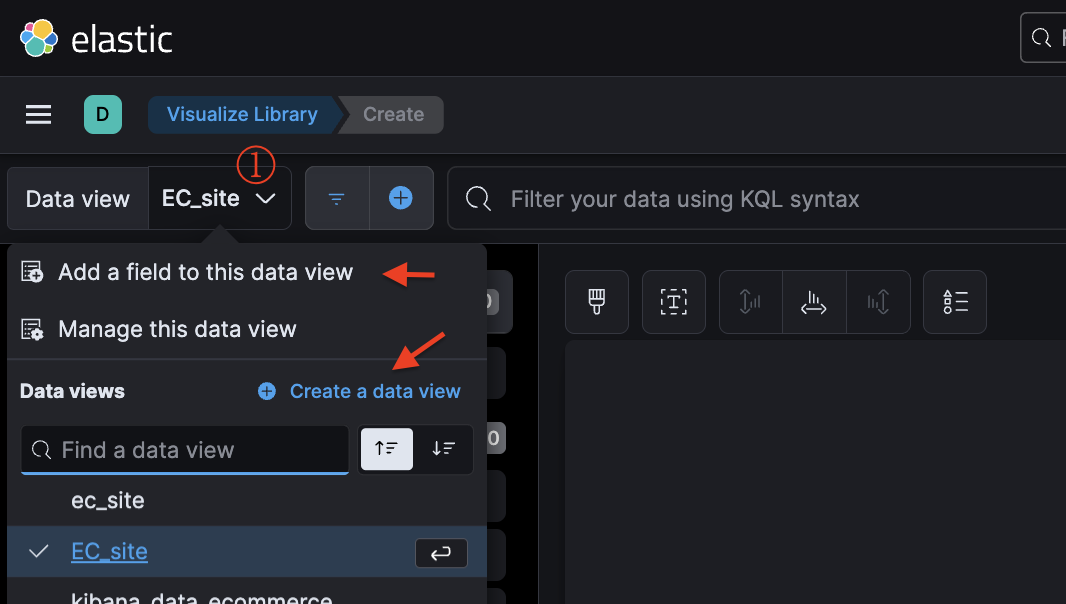Open the text labels options icon

point(674,302)
